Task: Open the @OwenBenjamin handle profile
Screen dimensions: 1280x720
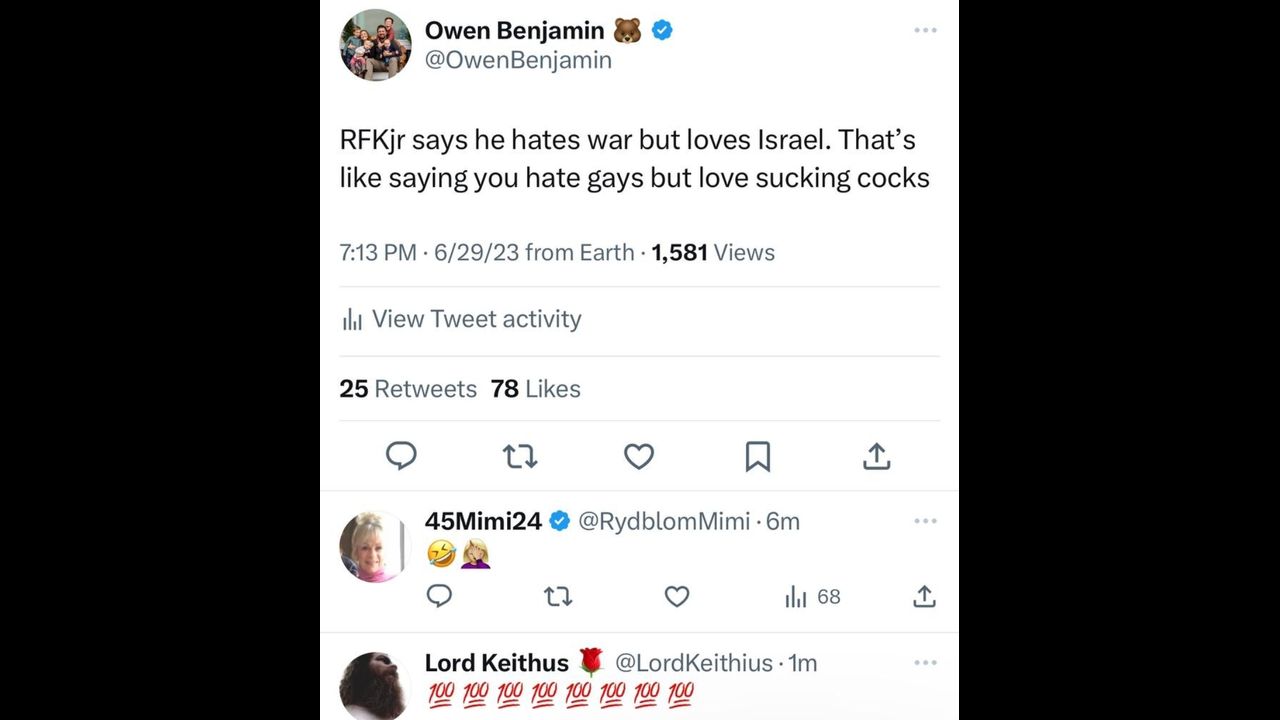Action: (x=518, y=60)
